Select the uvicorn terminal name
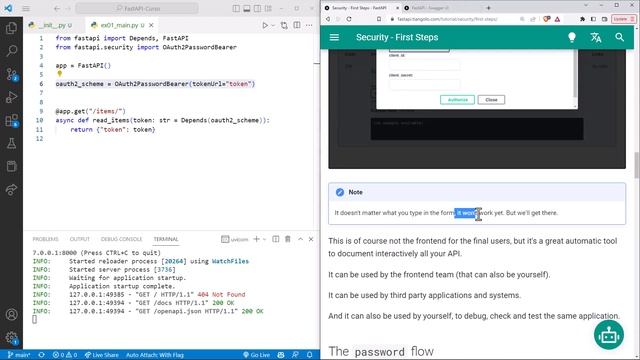Image resolution: width=640 pixels, height=360 pixels. (x=235, y=239)
